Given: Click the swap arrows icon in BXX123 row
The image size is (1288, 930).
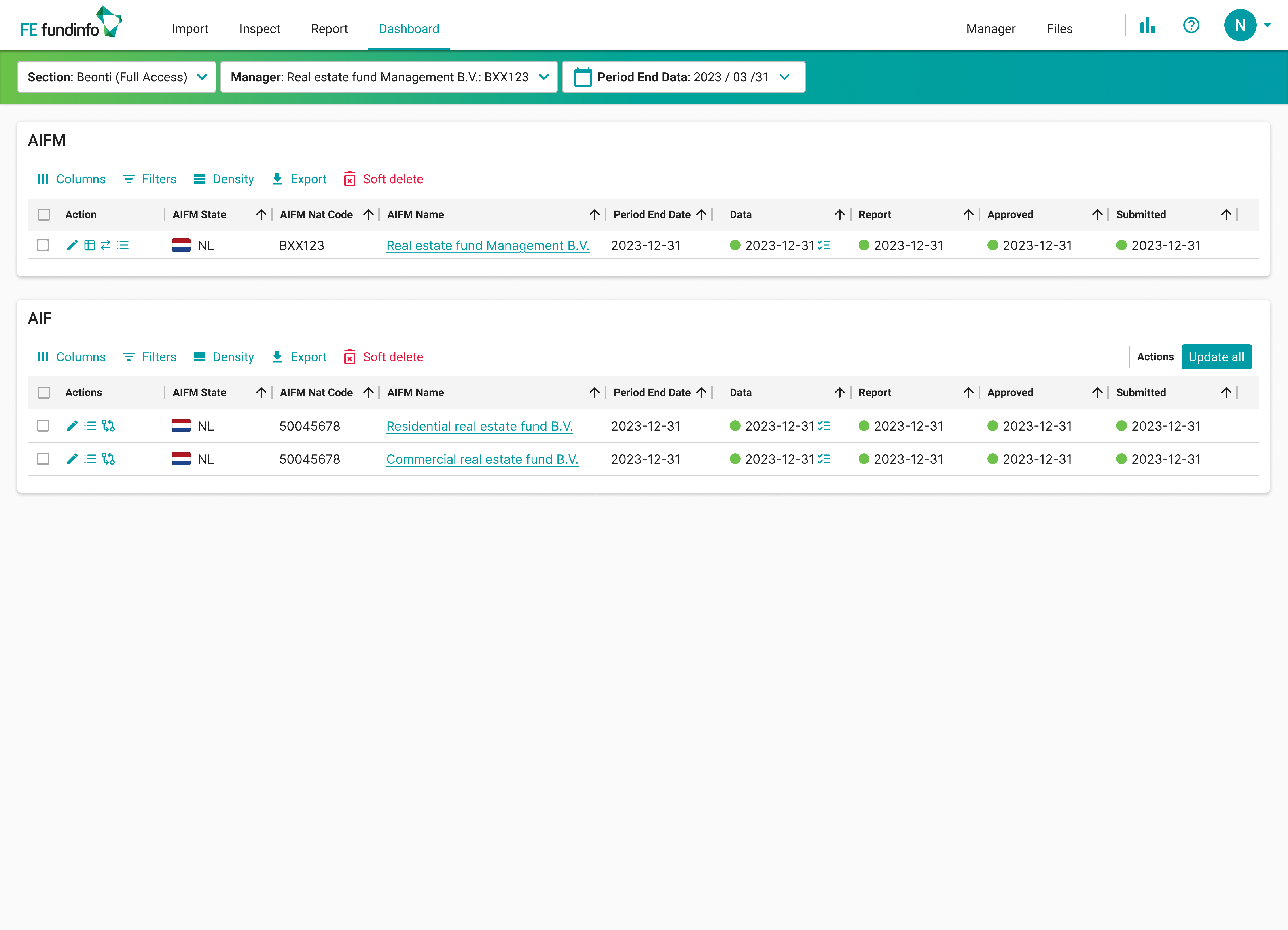Looking at the screenshot, I should coord(106,245).
